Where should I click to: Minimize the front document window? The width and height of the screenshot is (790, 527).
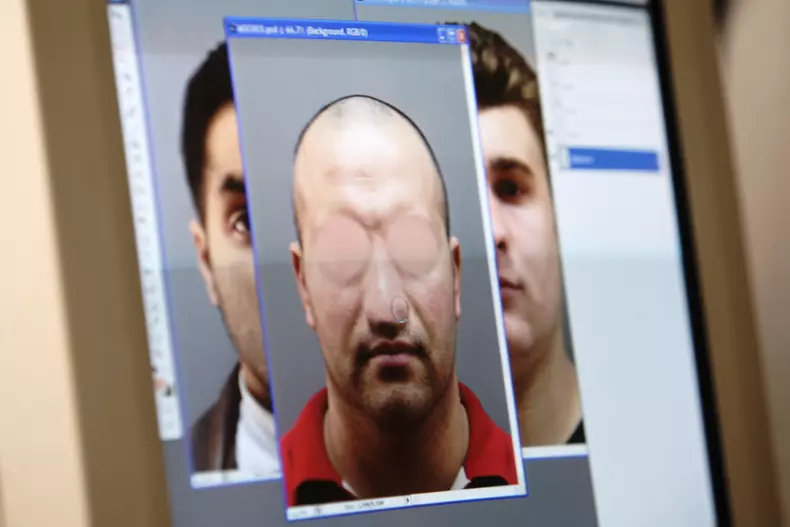pos(441,35)
